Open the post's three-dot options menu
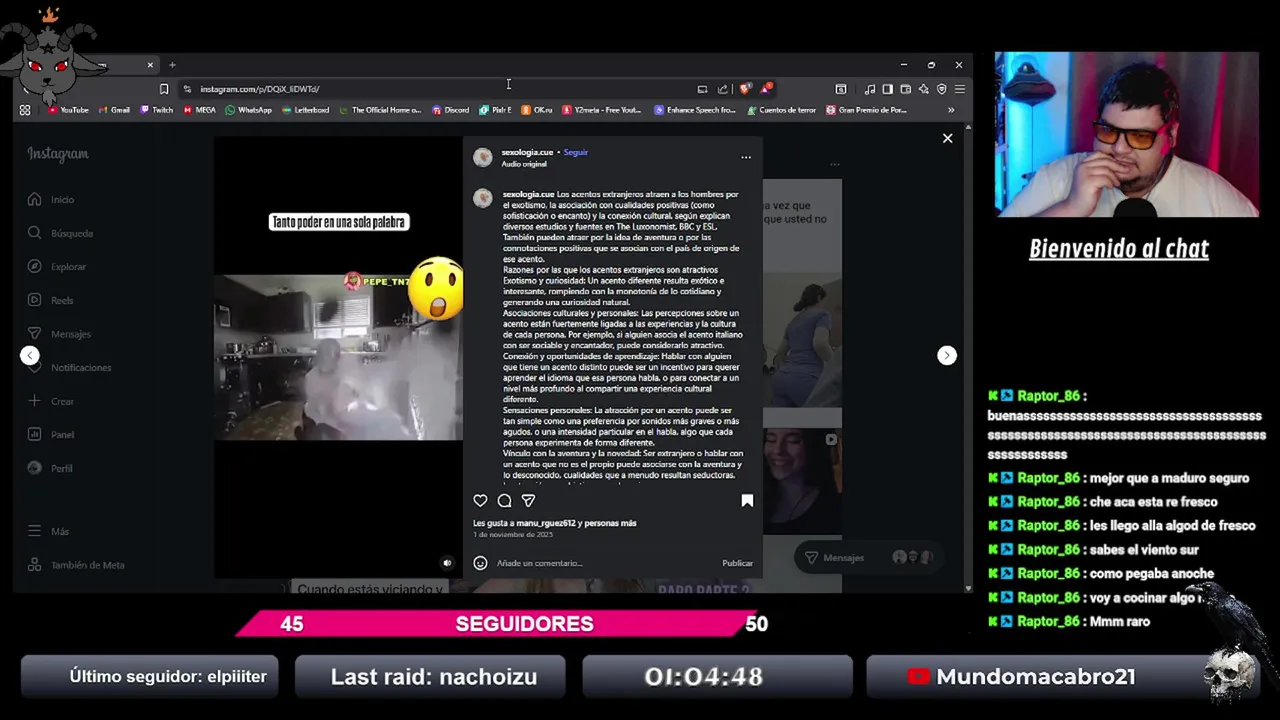The height and width of the screenshot is (720, 1280). [x=746, y=157]
